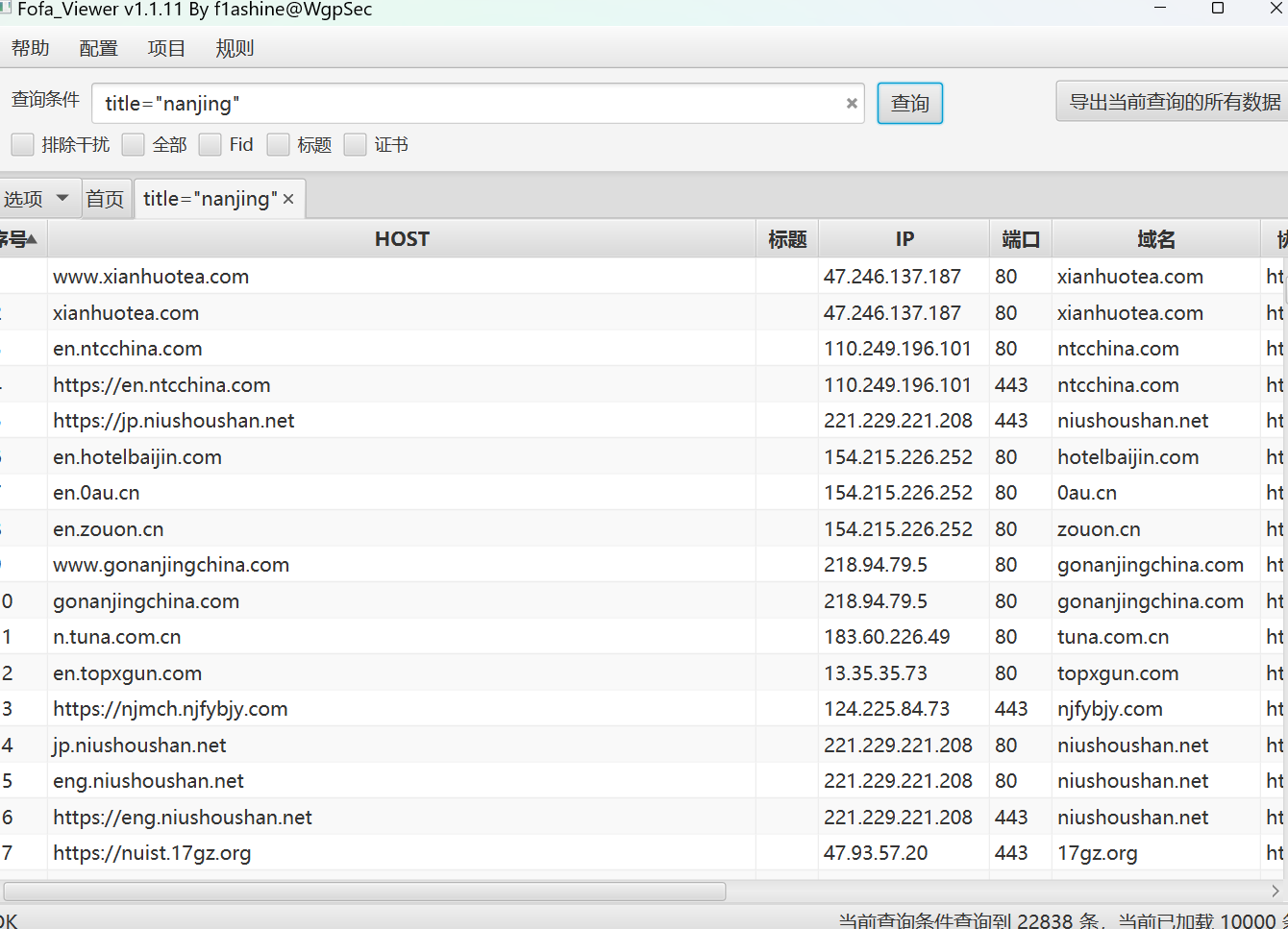Image resolution: width=1288 pixels, height=929 pixels.
Task: Click the sort arrow in the 序号 column header
Action: pyautogui.click(x=32, y=239)
